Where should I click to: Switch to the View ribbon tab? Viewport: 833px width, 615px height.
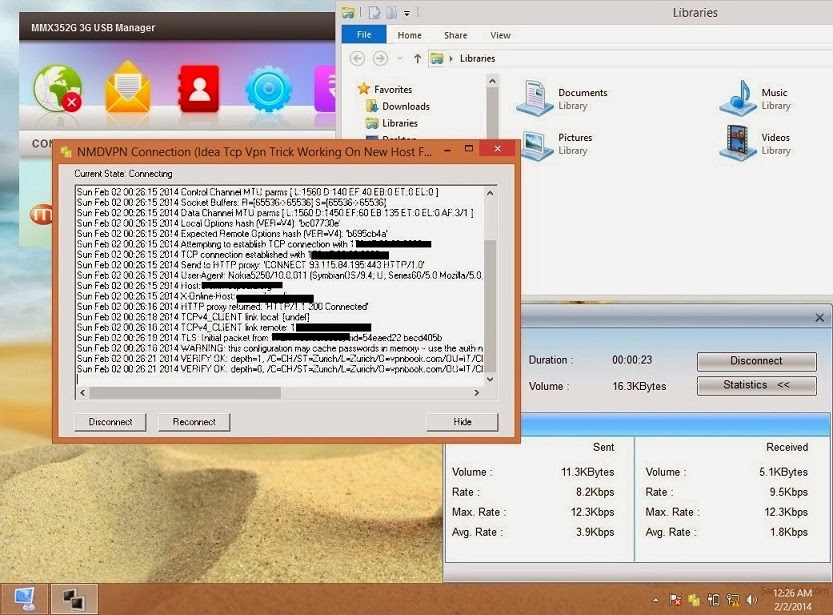tap(500, 35)
